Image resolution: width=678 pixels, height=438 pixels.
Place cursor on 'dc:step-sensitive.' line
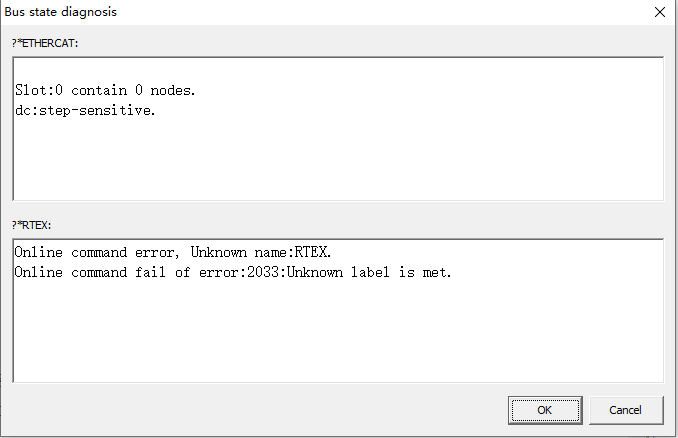click(x=85, y=110)
